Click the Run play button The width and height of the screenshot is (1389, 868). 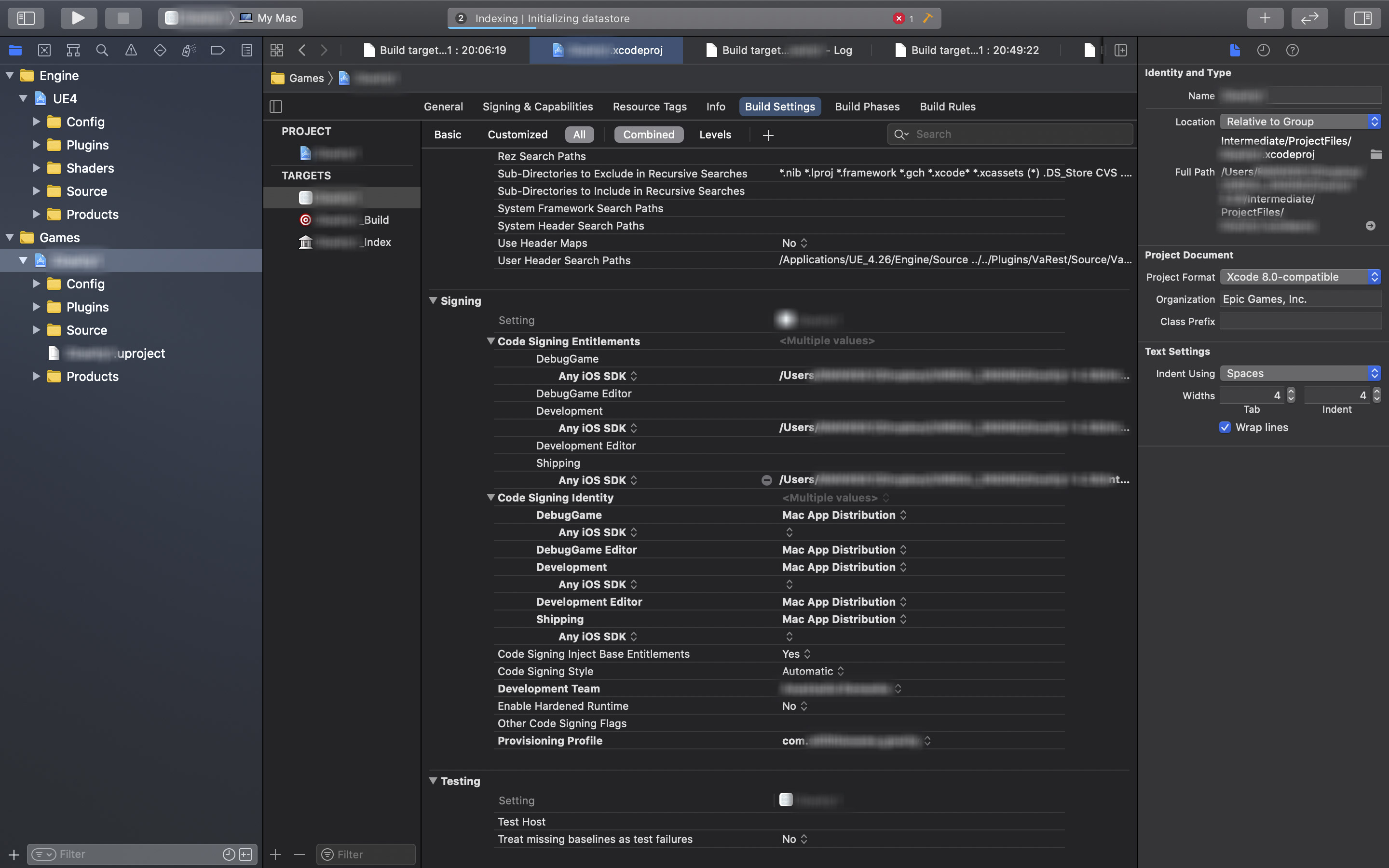coord(78,18)
